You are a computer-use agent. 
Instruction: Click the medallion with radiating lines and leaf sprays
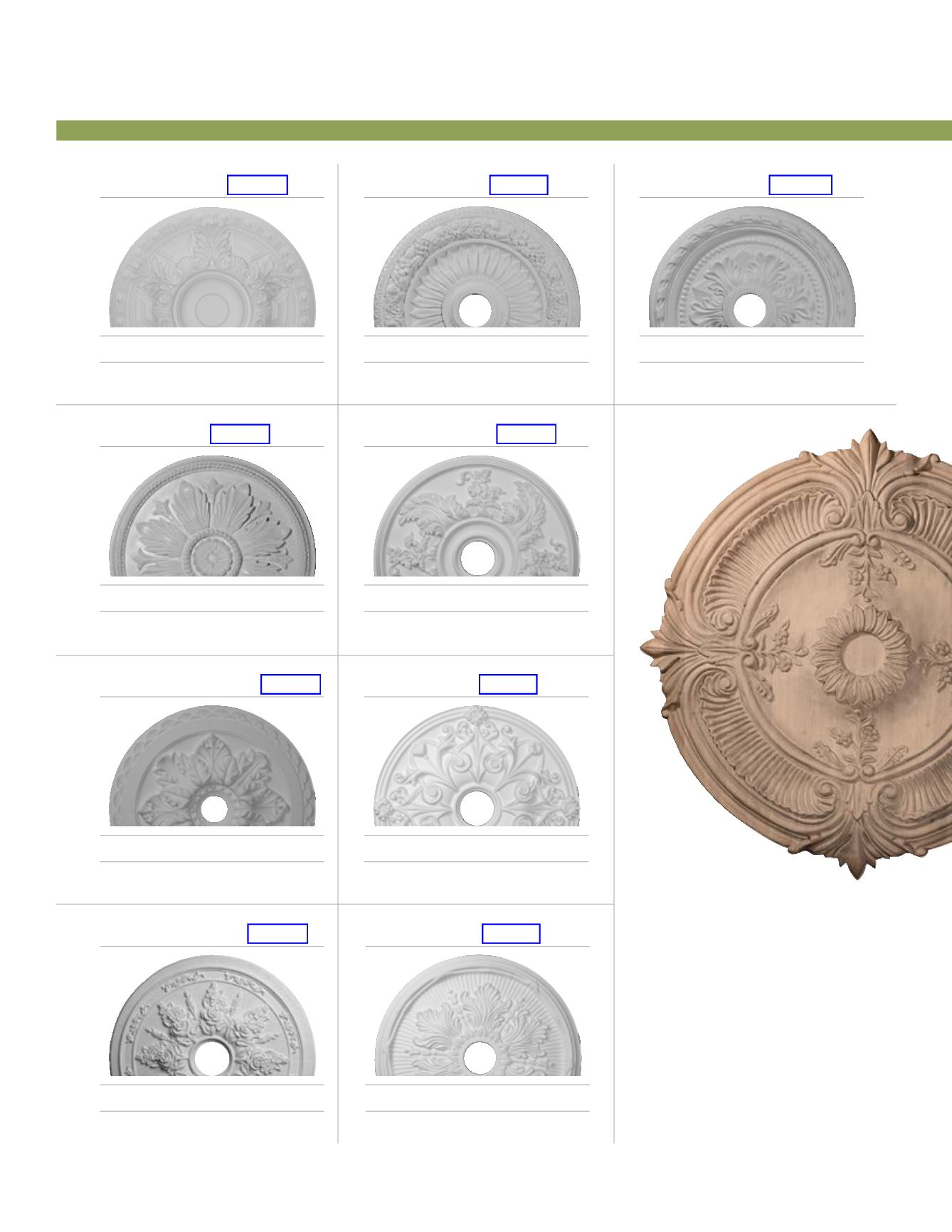pyautogui.click(x=477, y=1016)
